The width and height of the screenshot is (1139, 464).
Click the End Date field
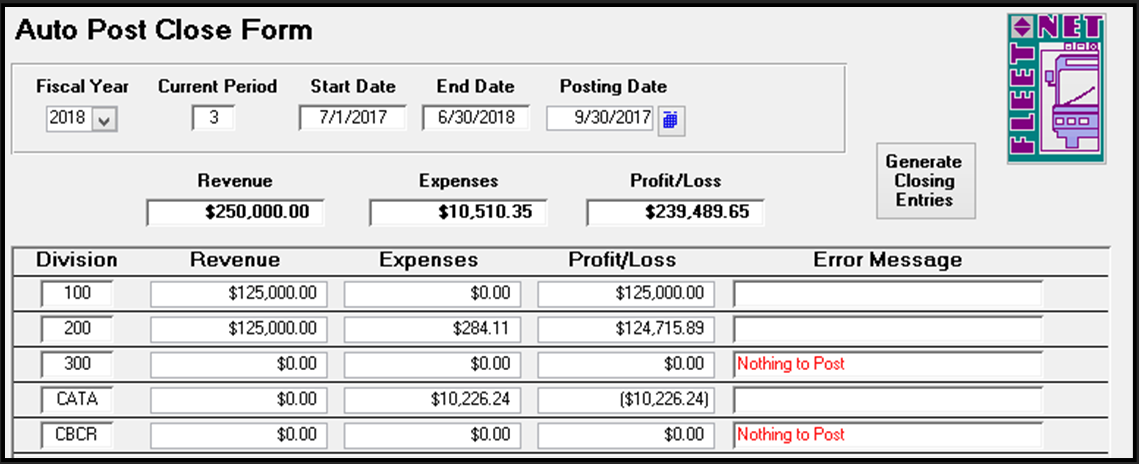pos(476,118)
